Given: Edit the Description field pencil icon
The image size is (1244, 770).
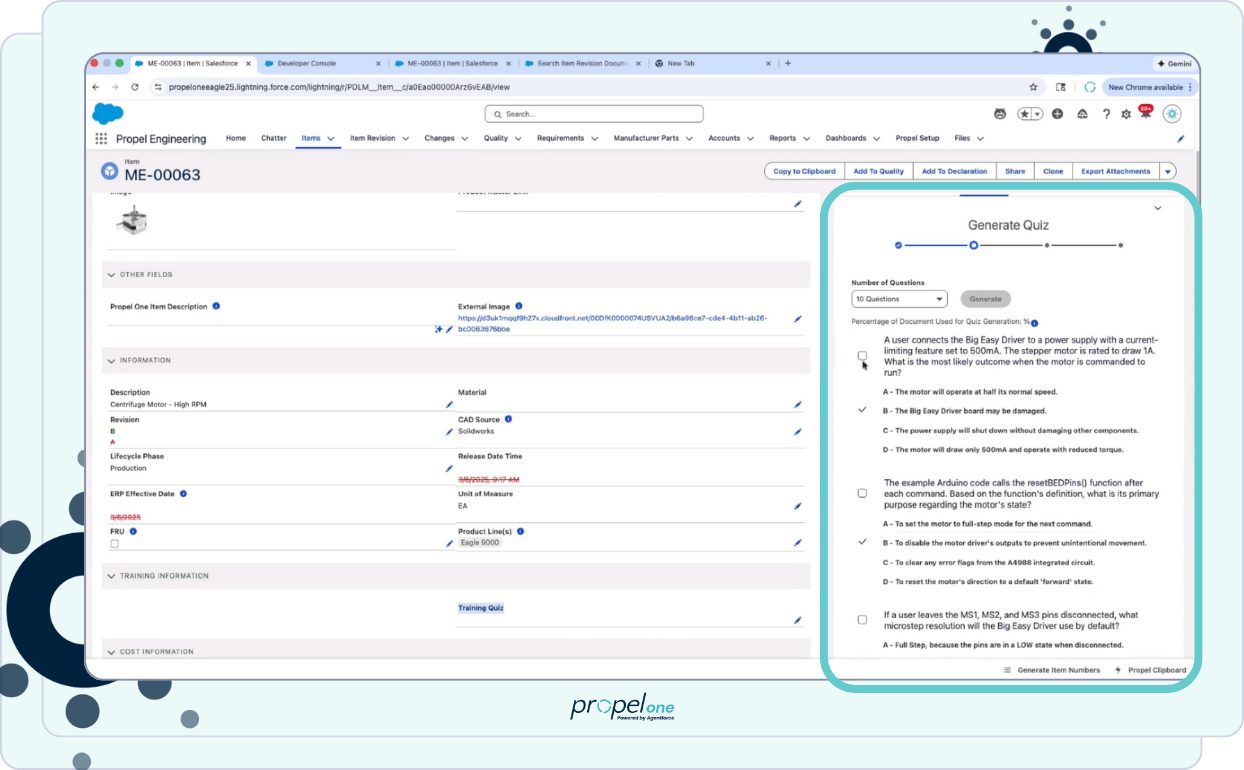Looking at the screenshot, I should click(x=449, y=405).
